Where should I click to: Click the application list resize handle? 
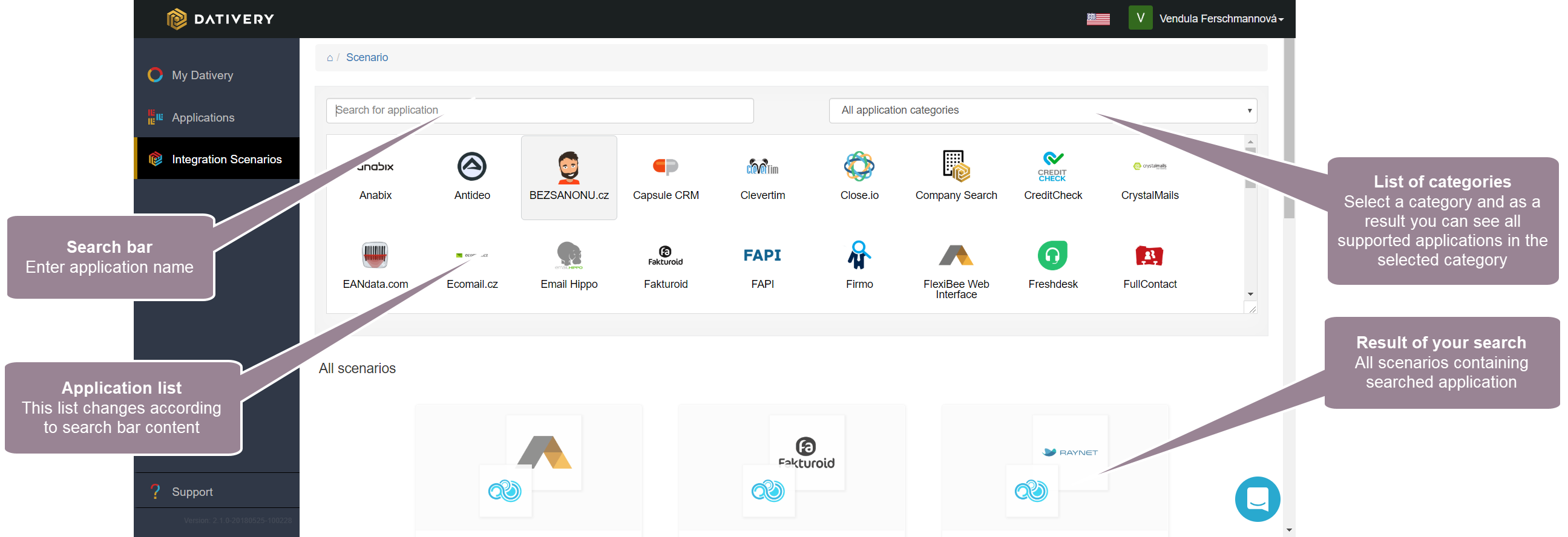1251,309
